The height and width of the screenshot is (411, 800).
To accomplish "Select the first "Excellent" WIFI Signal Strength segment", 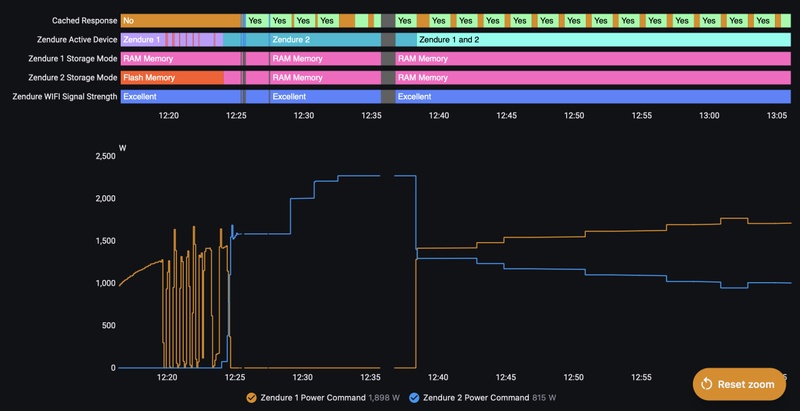I will (x=181, y=96).
